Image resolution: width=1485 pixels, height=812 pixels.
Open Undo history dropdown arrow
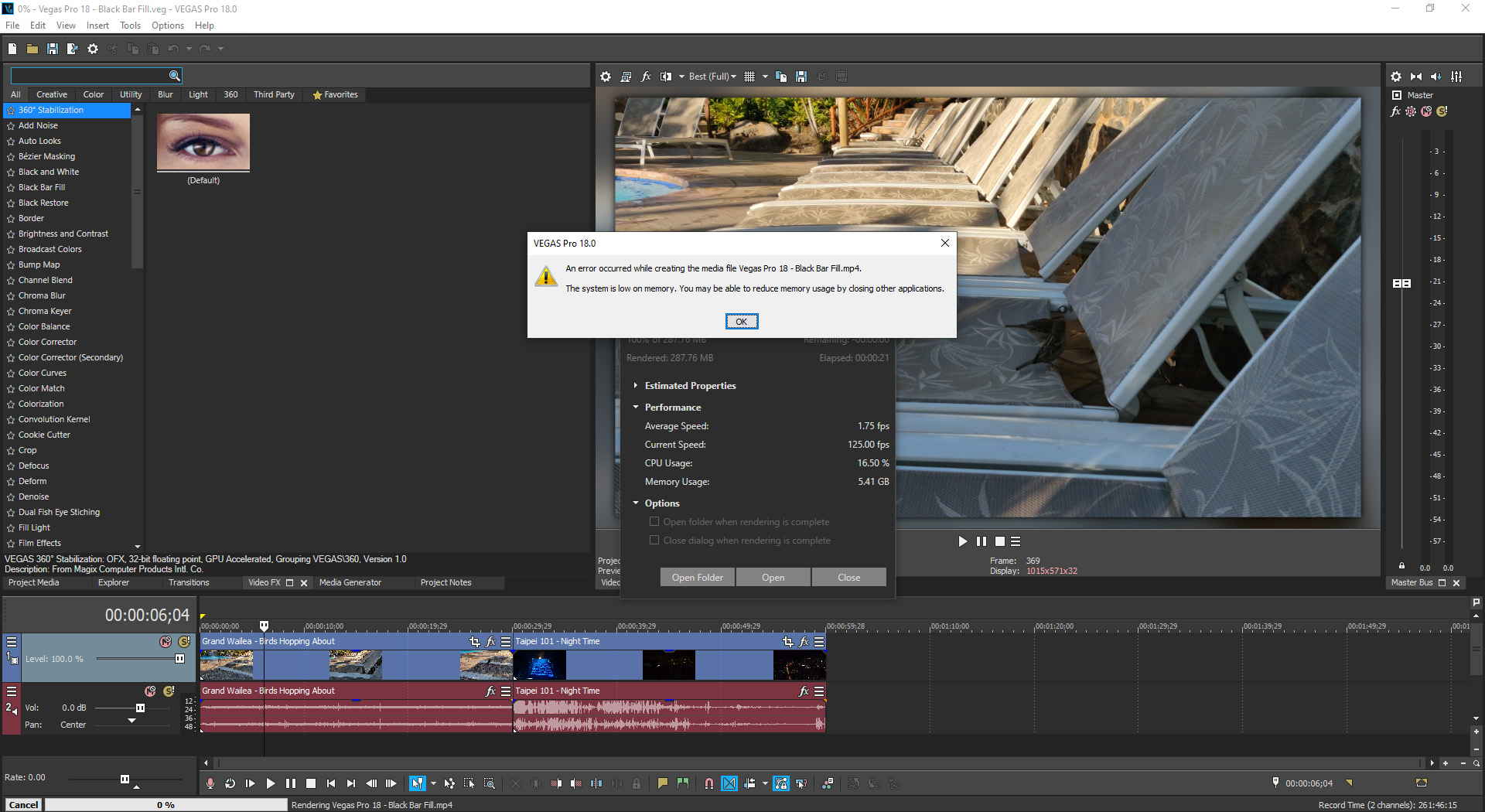tap(189, 49)
